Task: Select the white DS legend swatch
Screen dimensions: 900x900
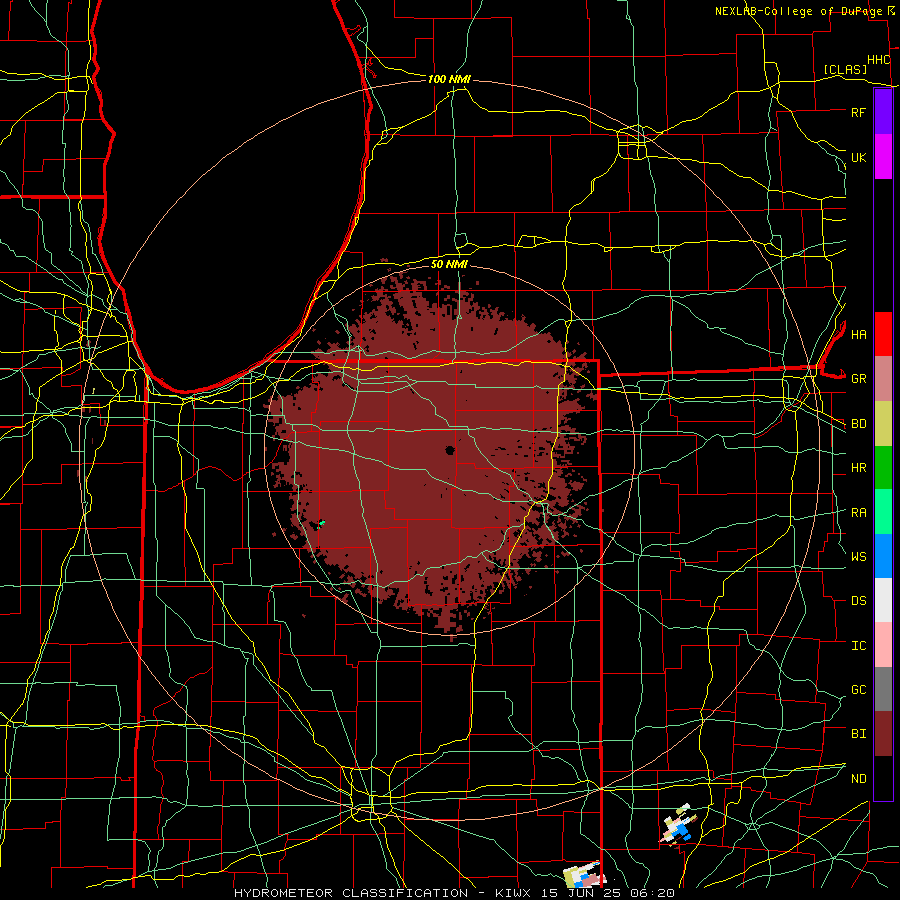Action: [x=883, y=600]
